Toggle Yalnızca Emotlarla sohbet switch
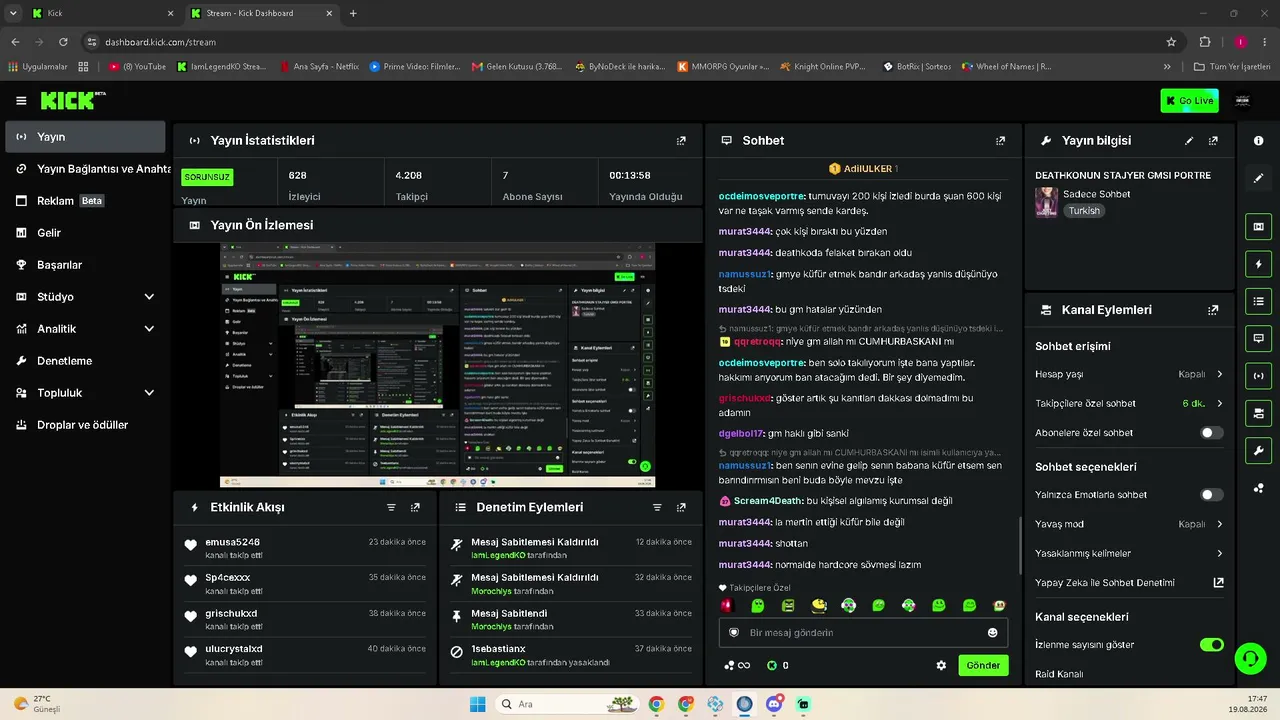The width and height of the screenshot is (1280, 720). 1211,495
